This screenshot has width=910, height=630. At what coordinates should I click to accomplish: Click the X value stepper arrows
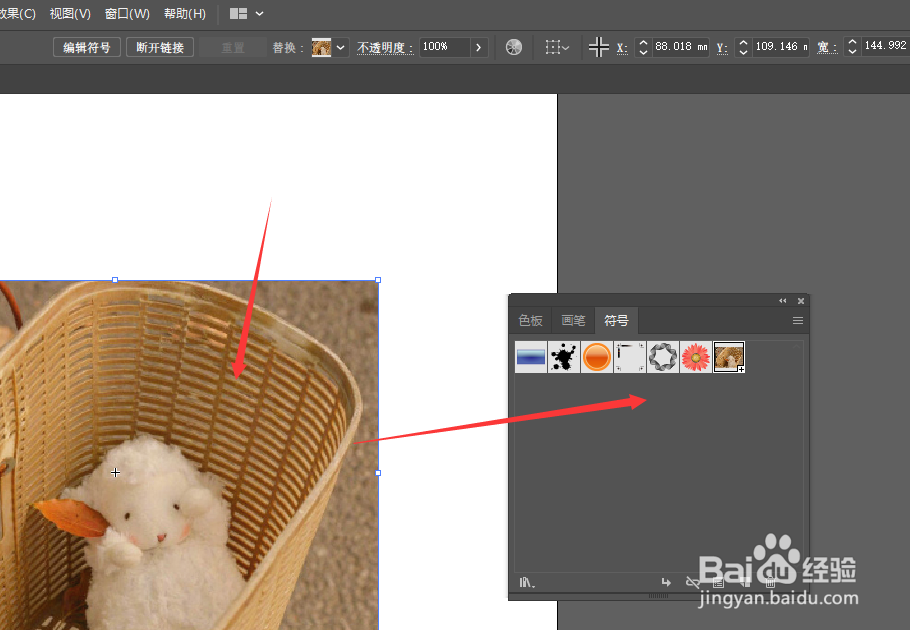click(643, 47)
